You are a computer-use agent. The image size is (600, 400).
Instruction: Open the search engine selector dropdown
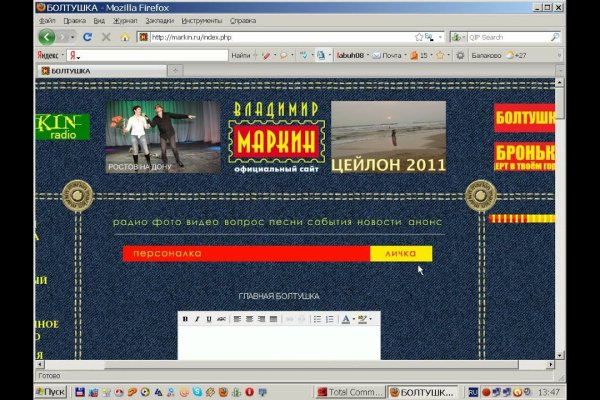pos(459,37)
